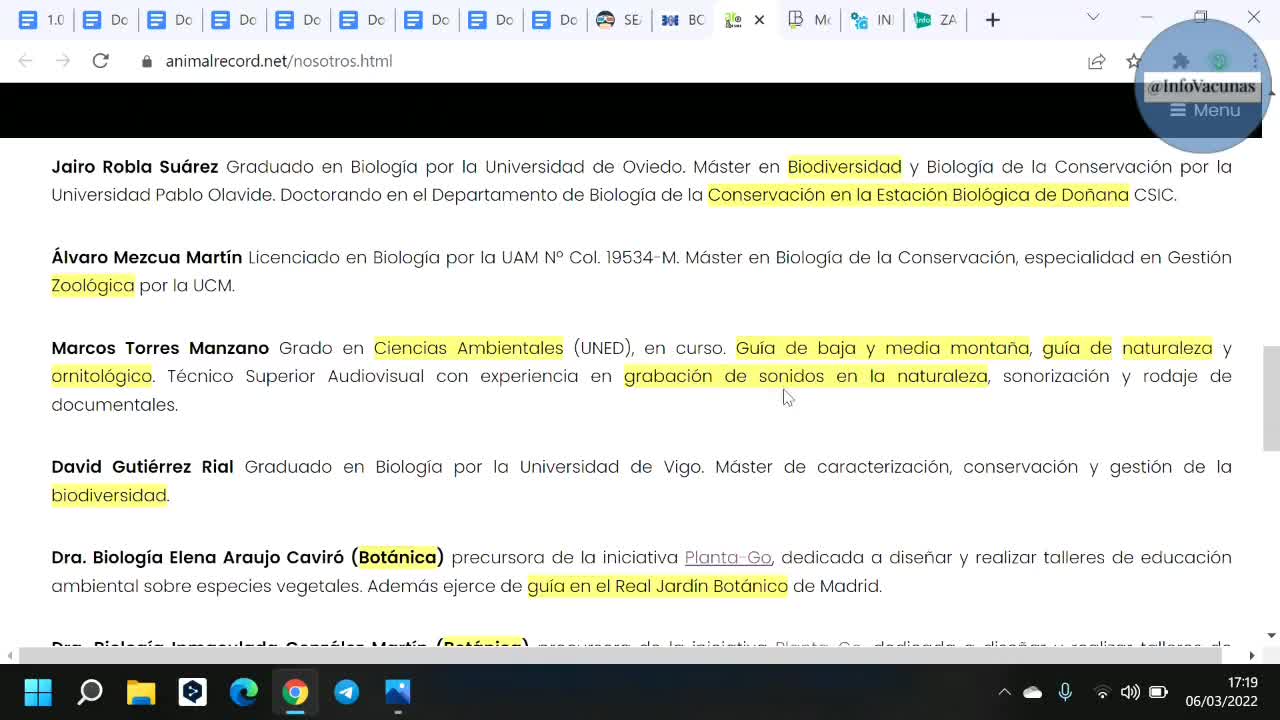
Task: Switch to the 'SE' browser tab
Action: point(618,20)
